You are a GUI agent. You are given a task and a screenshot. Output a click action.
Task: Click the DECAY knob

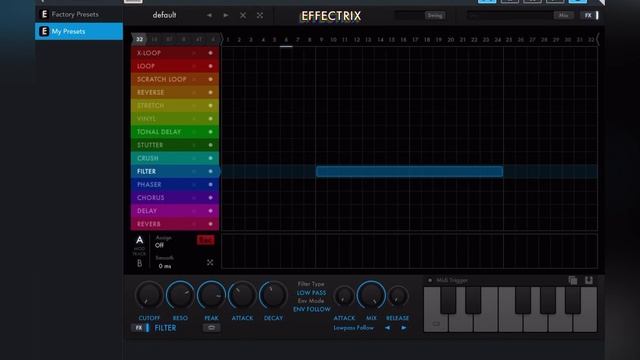[x=273, y=295]
